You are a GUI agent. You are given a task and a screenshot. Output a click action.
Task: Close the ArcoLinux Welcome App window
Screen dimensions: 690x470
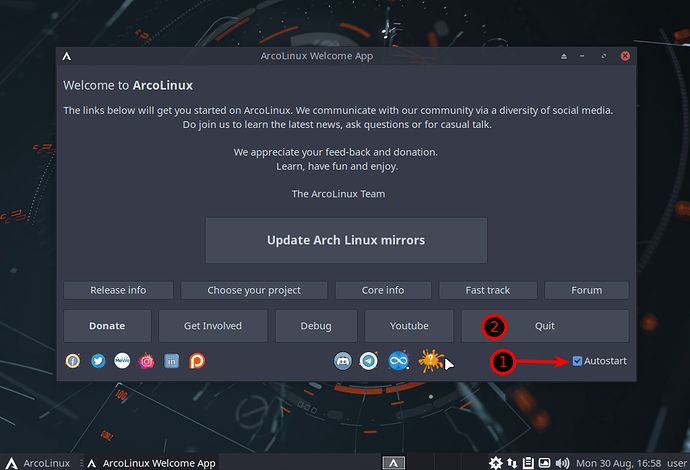coord(625,56)
